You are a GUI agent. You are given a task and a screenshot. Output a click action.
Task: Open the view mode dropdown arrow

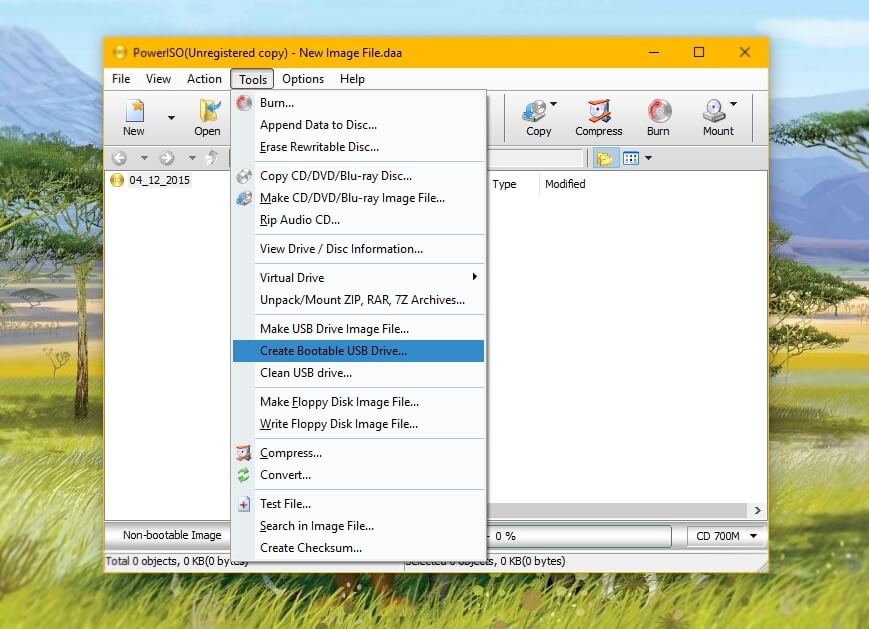[648, 158]
